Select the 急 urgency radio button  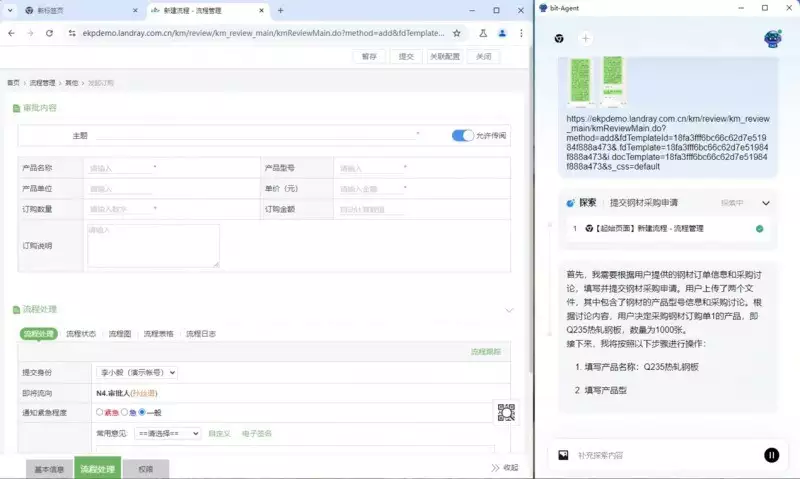(x=125, y=412)
